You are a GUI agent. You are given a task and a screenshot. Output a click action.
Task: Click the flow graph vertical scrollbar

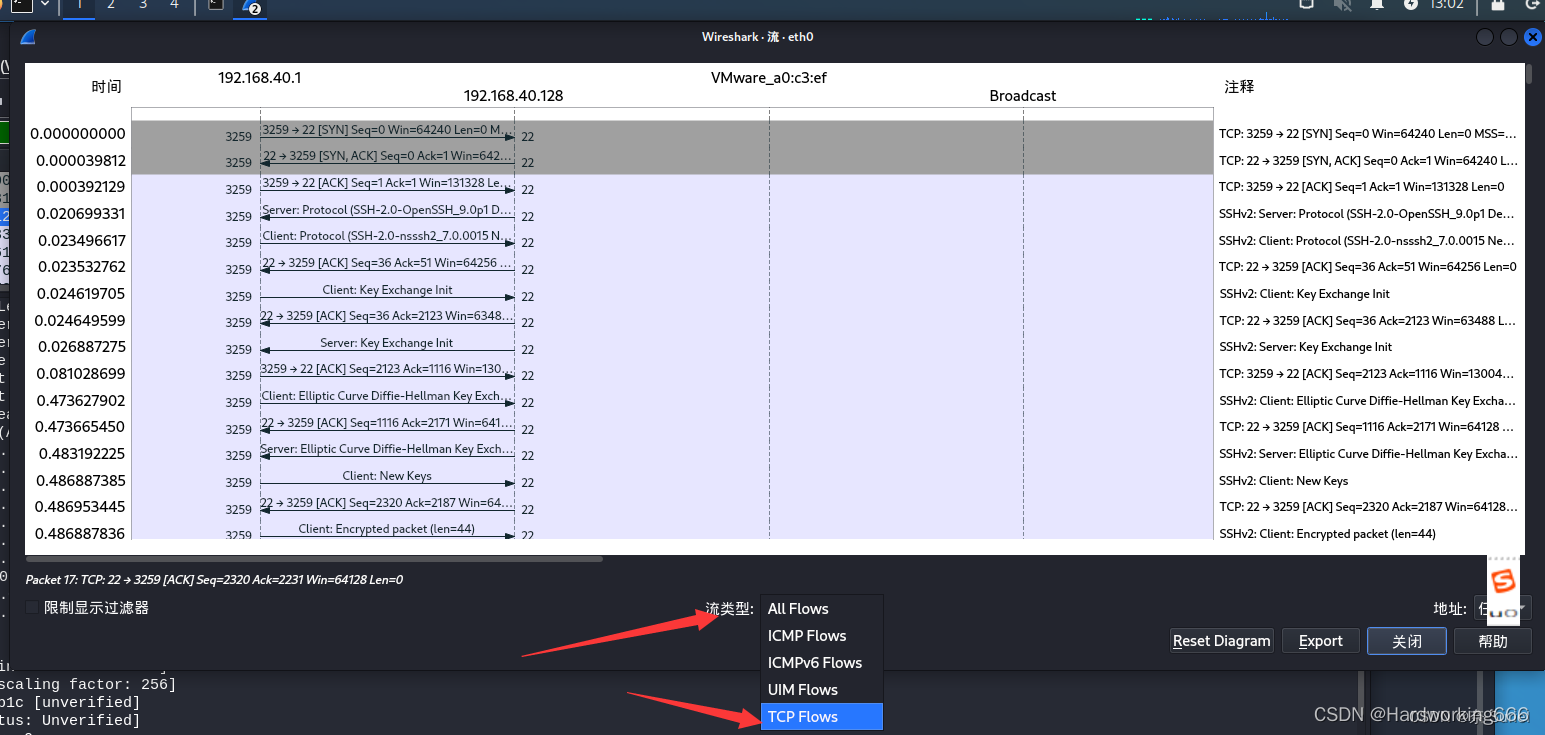click(x=1528, y=75)
